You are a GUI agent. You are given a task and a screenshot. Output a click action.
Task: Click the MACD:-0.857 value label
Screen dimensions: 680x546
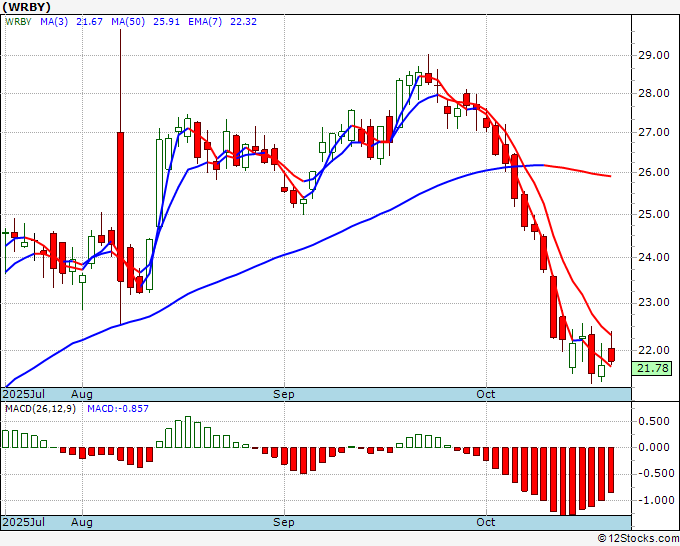tap(118, 409)
